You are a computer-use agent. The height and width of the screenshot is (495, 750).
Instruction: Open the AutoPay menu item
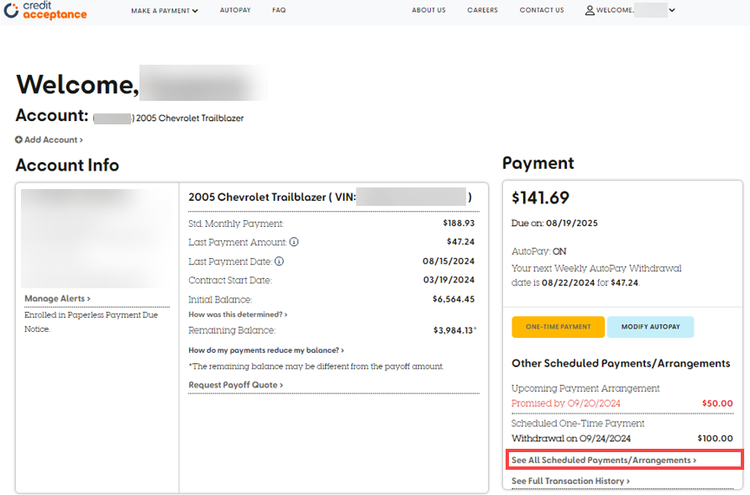pos(235,11)
